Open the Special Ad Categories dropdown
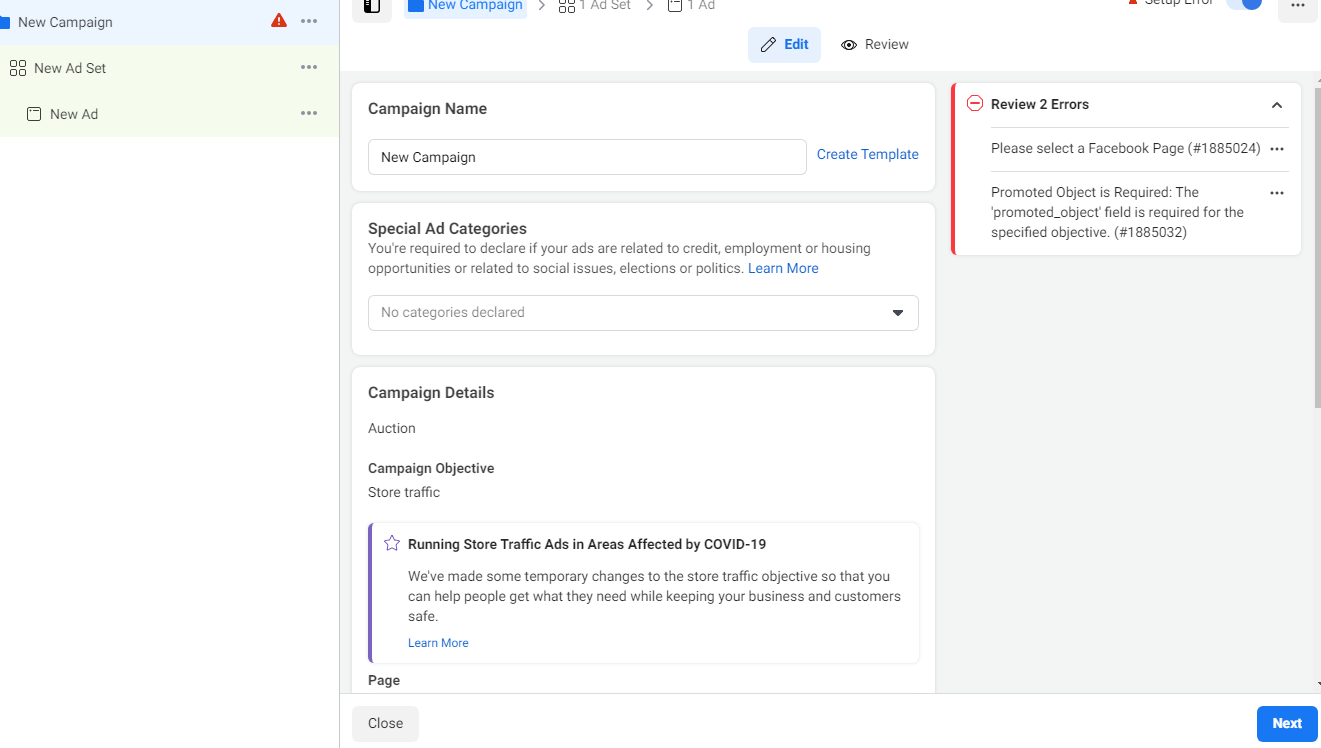The height and width of the screenshot is (748, 1321). (x=643, y=313)
